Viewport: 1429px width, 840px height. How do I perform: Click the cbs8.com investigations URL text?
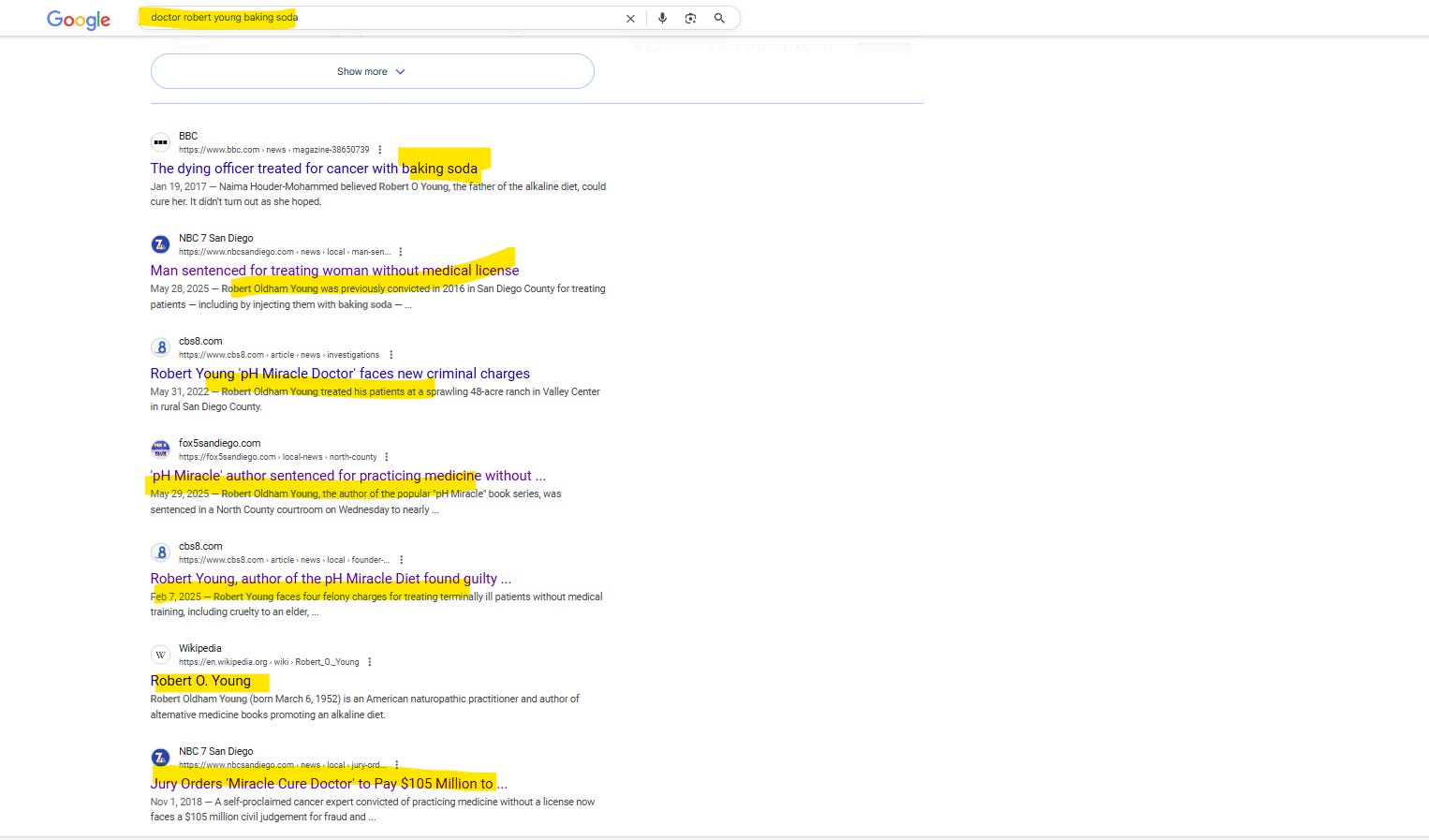click(279, 355)
